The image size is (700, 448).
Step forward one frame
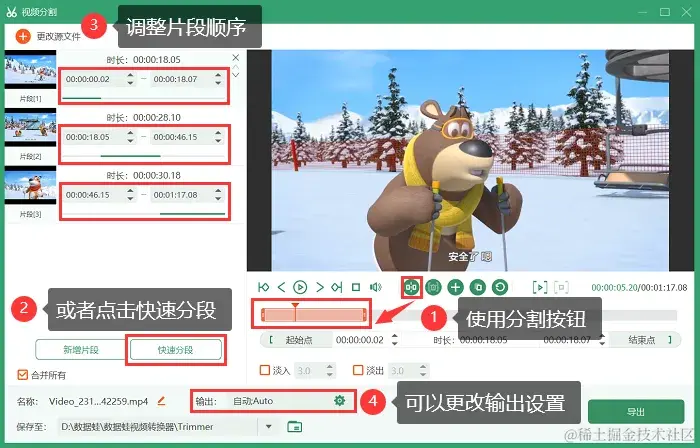pyautogui.click(x=320, y=287)
